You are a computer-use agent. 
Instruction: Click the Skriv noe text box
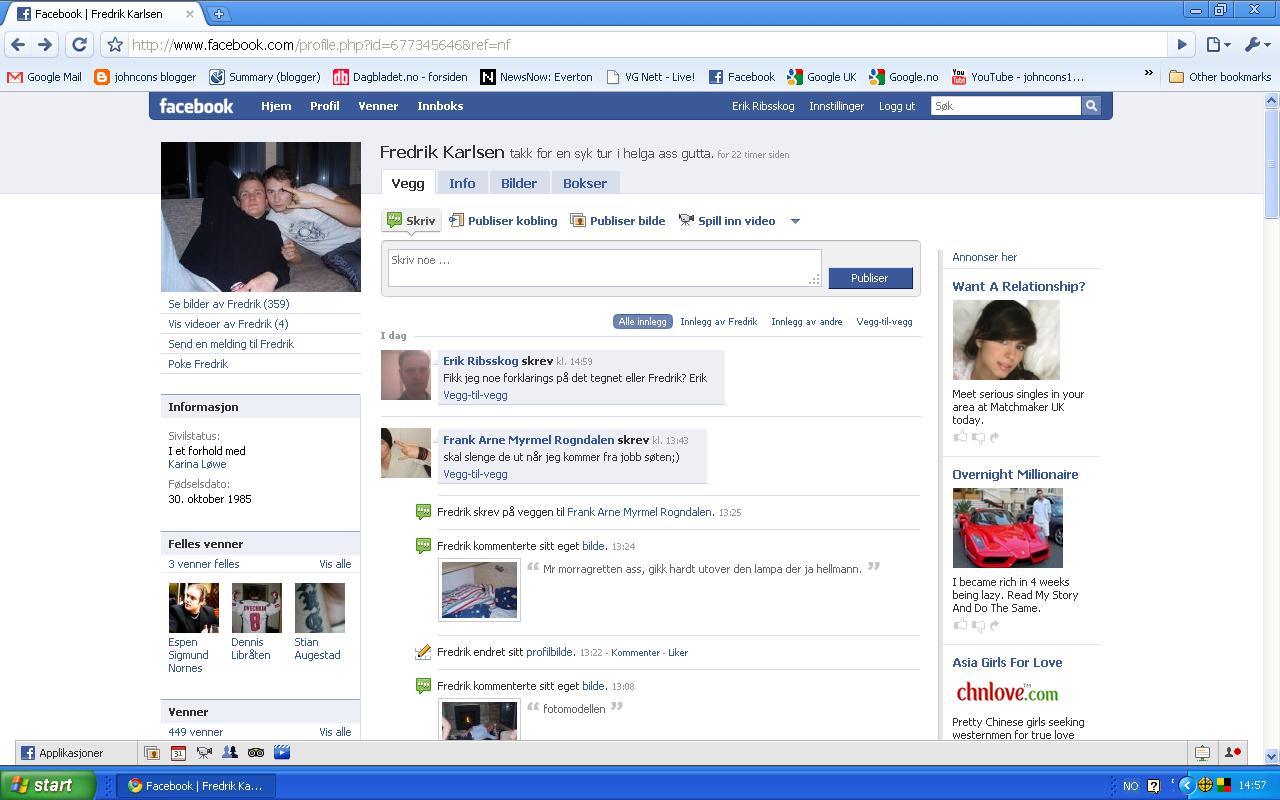[x=605, y=268]
